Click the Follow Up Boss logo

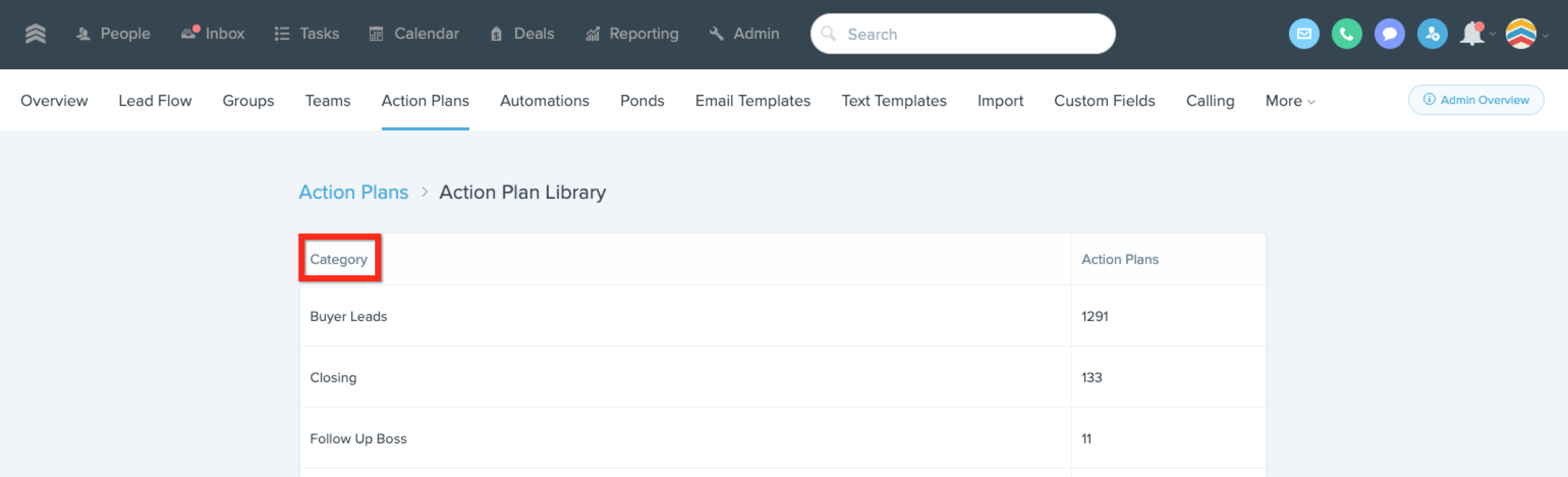click(37, 34)
